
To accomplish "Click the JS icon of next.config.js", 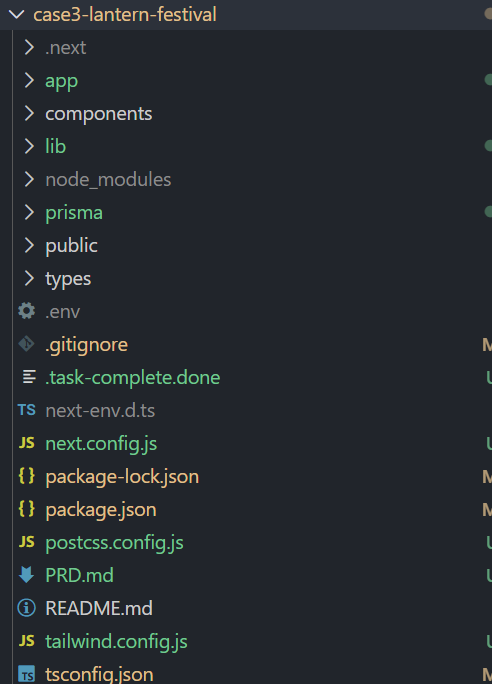I will [27, 443].
